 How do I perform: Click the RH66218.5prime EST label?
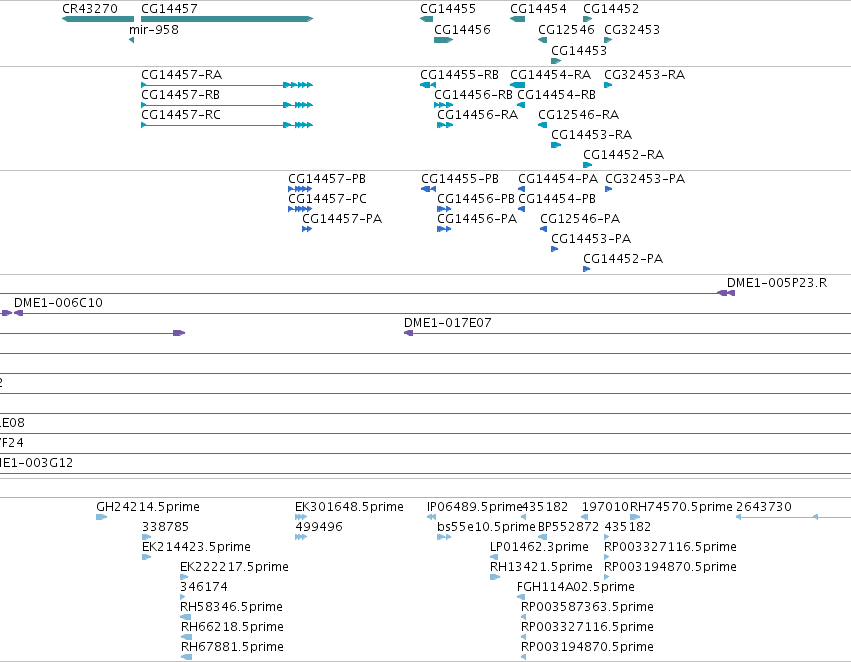coord(232,628)
